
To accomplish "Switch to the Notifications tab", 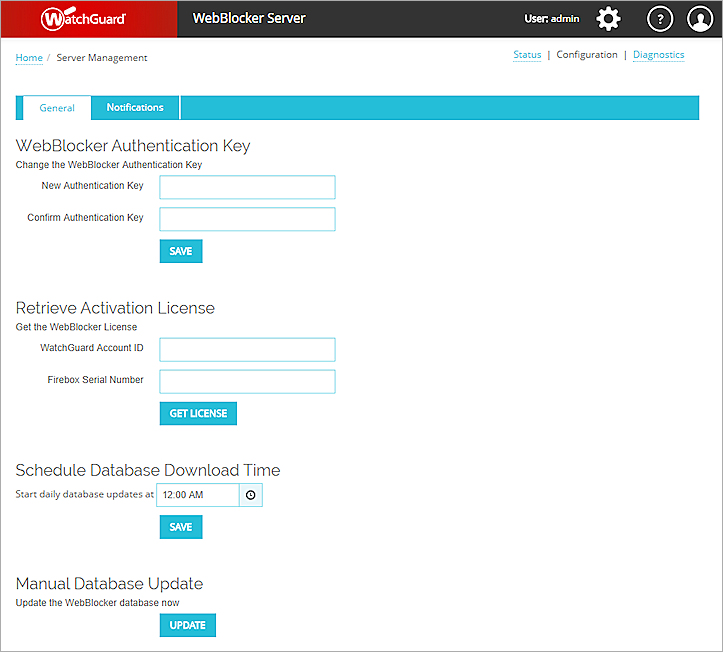I will (x=135, y=108).
